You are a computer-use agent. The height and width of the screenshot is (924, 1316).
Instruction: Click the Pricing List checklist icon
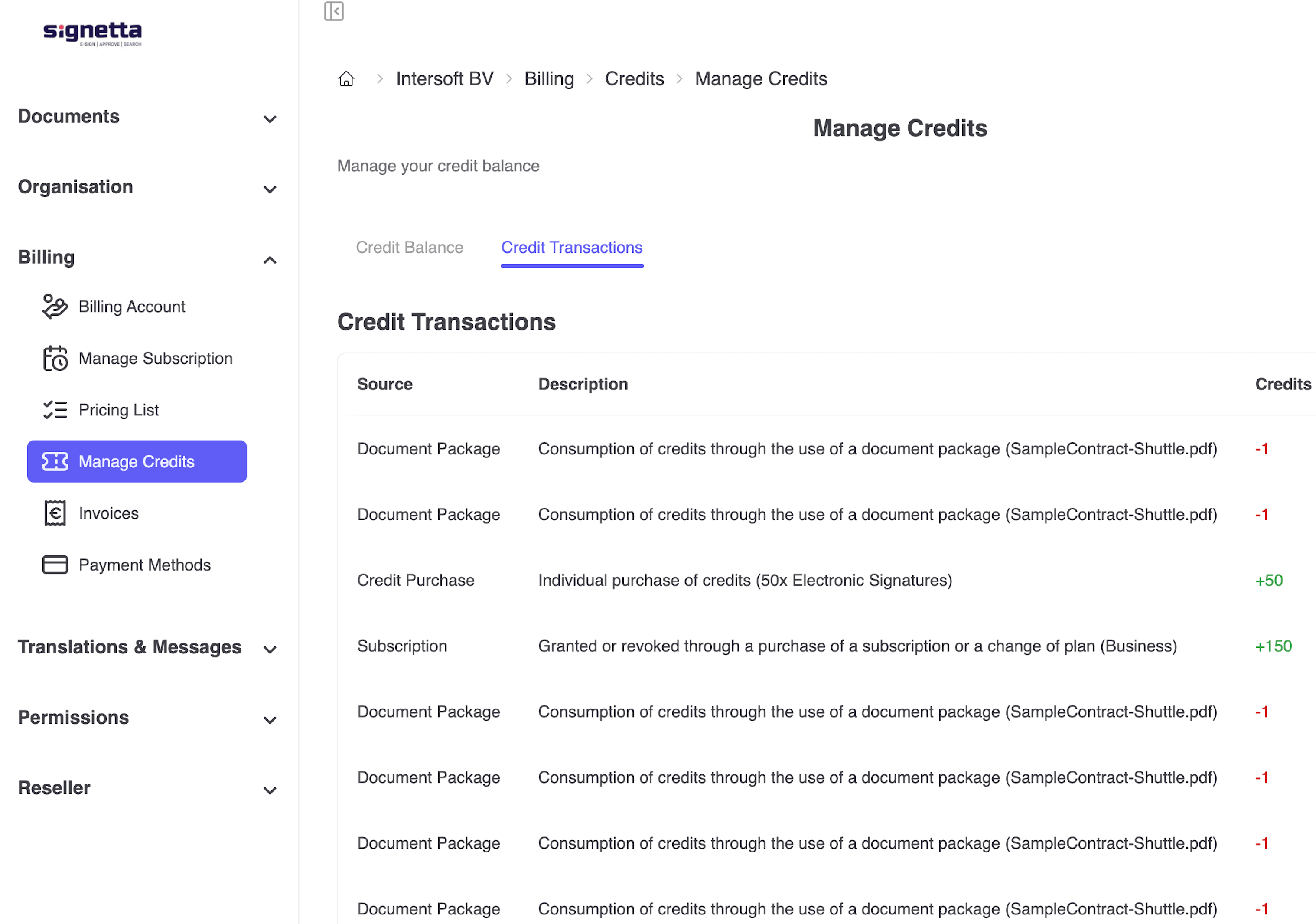click(x=55, y=410)
